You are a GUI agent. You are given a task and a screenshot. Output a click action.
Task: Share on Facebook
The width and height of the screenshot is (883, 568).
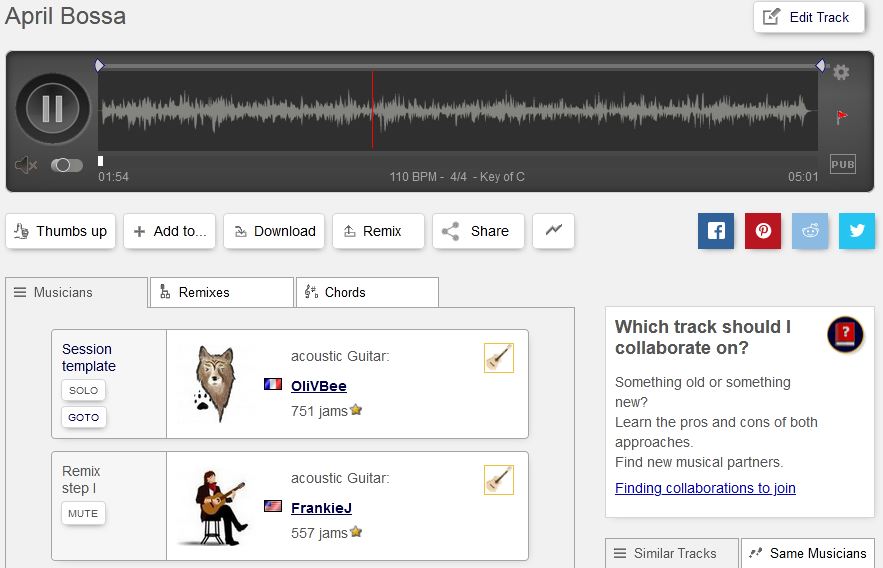(716, 231)
